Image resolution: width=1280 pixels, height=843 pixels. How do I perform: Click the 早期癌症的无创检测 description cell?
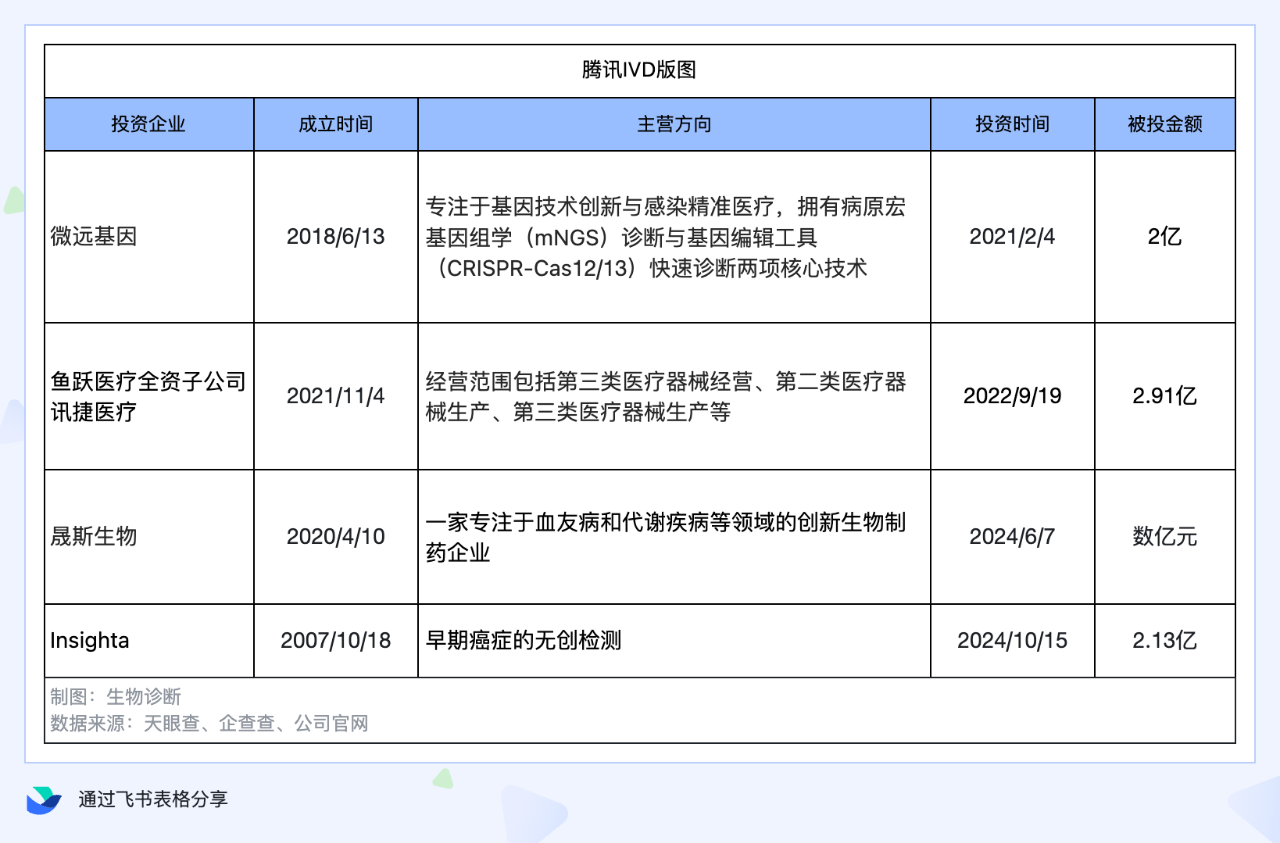[674, 641]
